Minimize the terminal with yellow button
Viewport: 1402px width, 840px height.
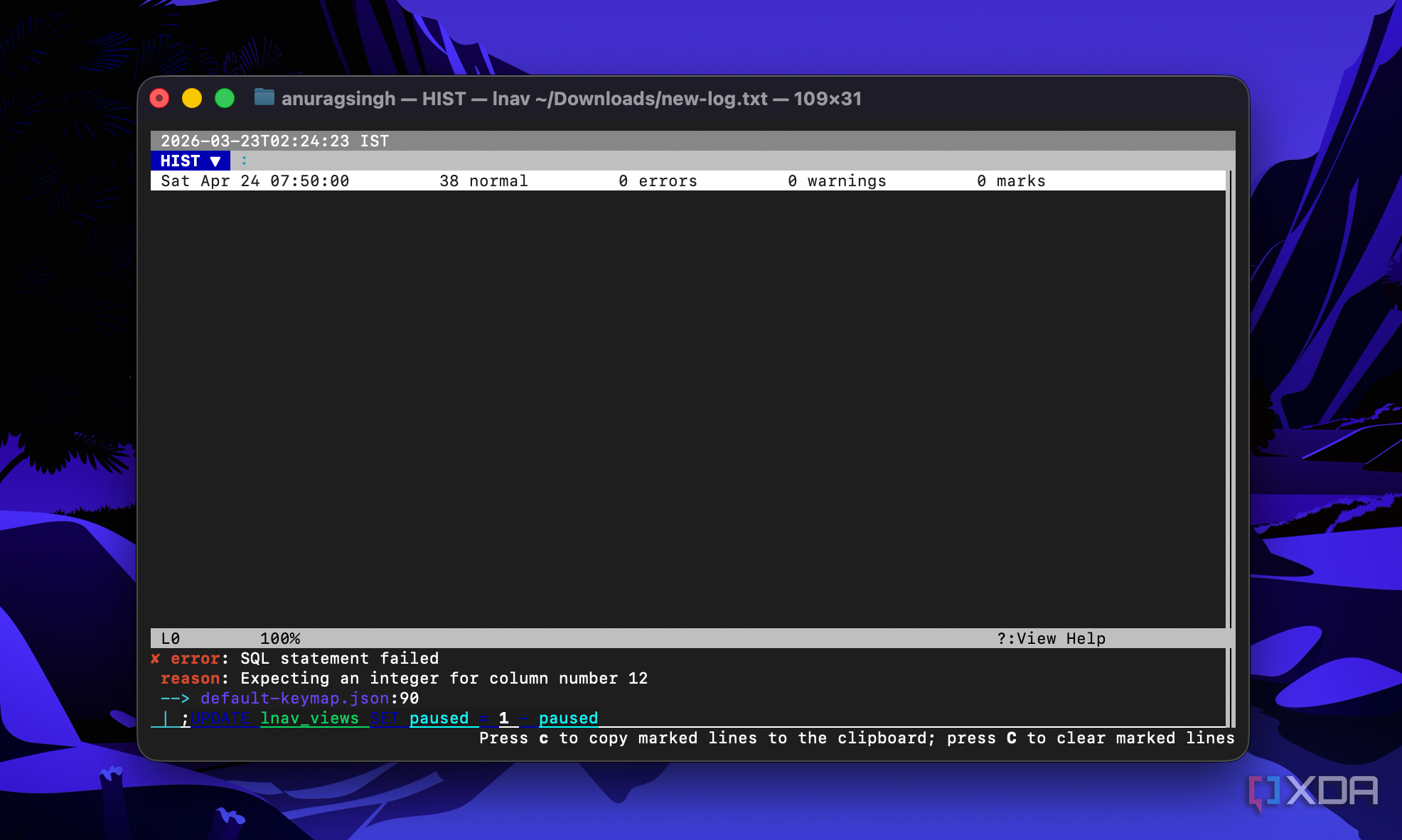pyautogui.click(x=192, y=98)
